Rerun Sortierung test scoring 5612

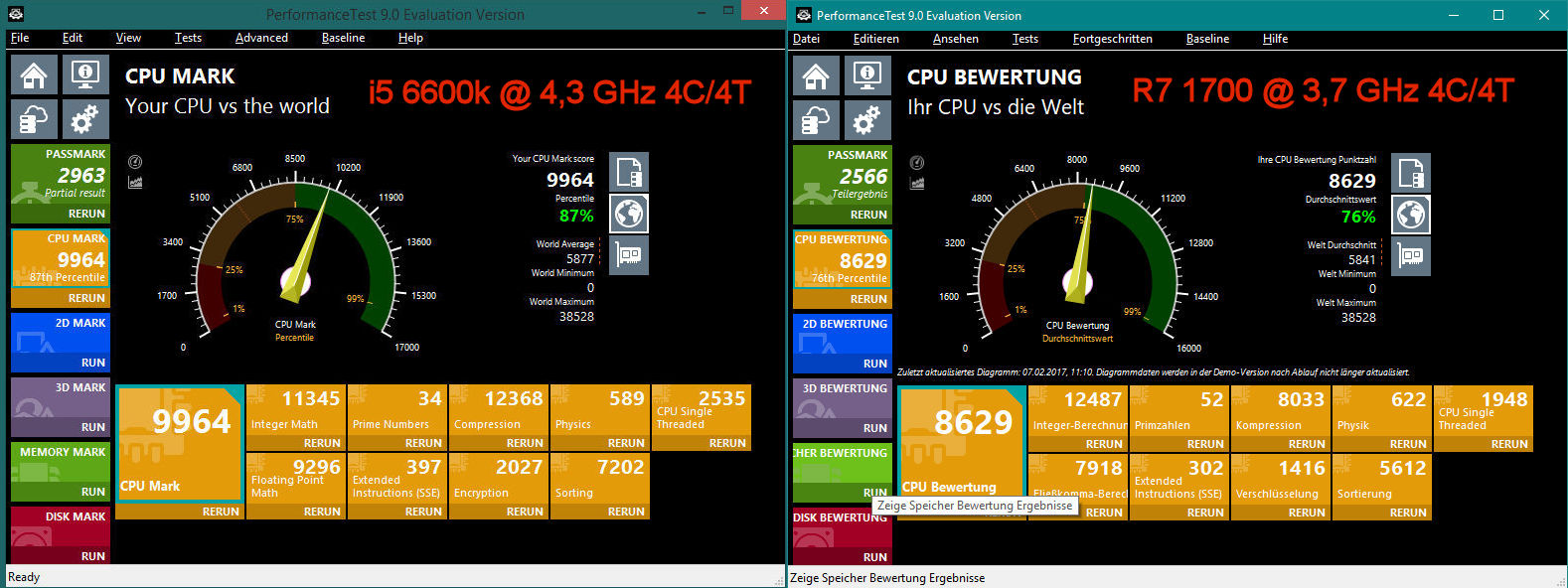point(1408,513)
